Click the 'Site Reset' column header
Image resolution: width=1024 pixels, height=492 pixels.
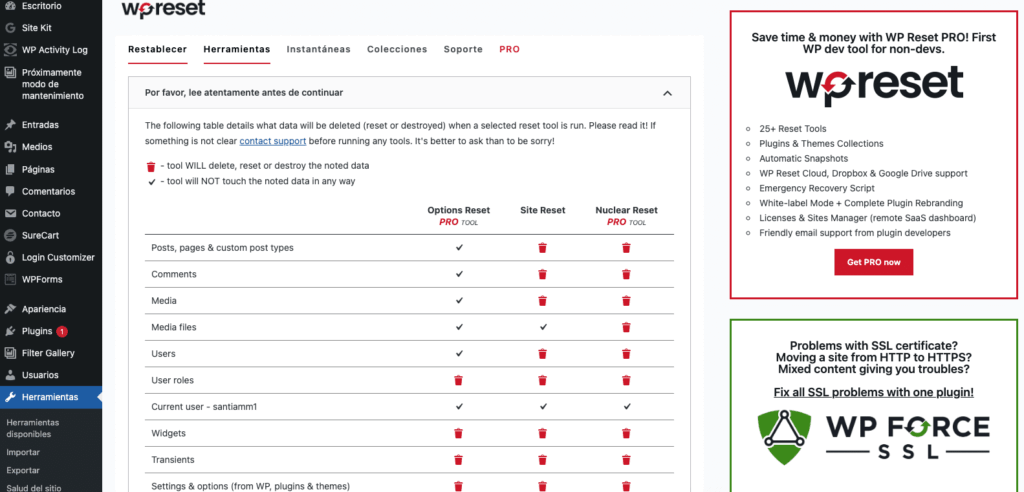point(543,210)
